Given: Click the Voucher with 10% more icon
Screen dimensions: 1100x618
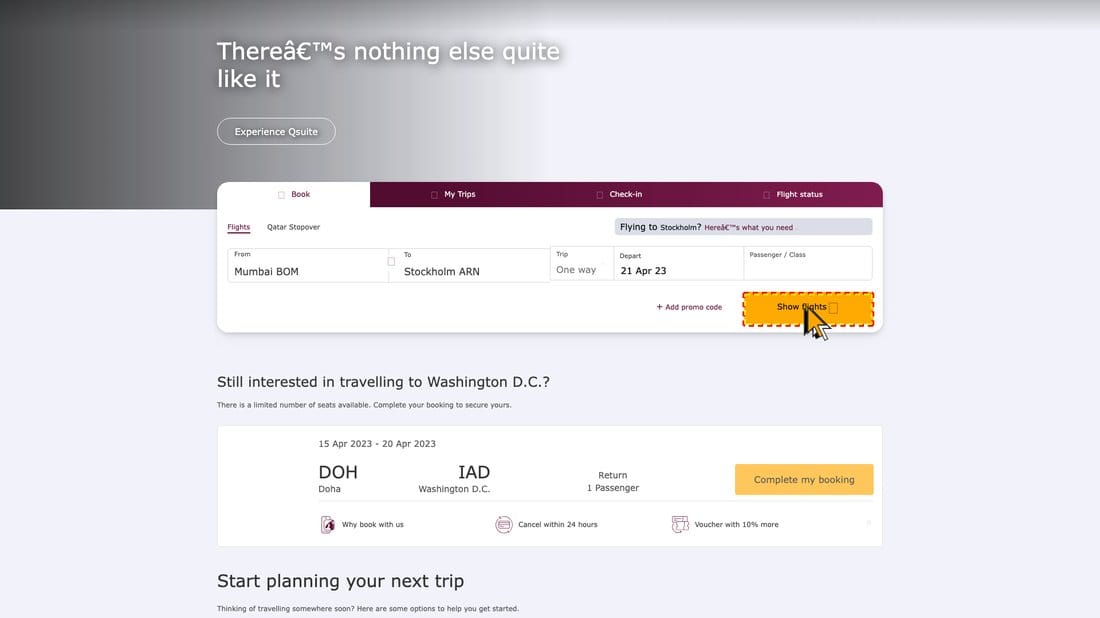Looking at the screenshot, I should tap(680, 524).
